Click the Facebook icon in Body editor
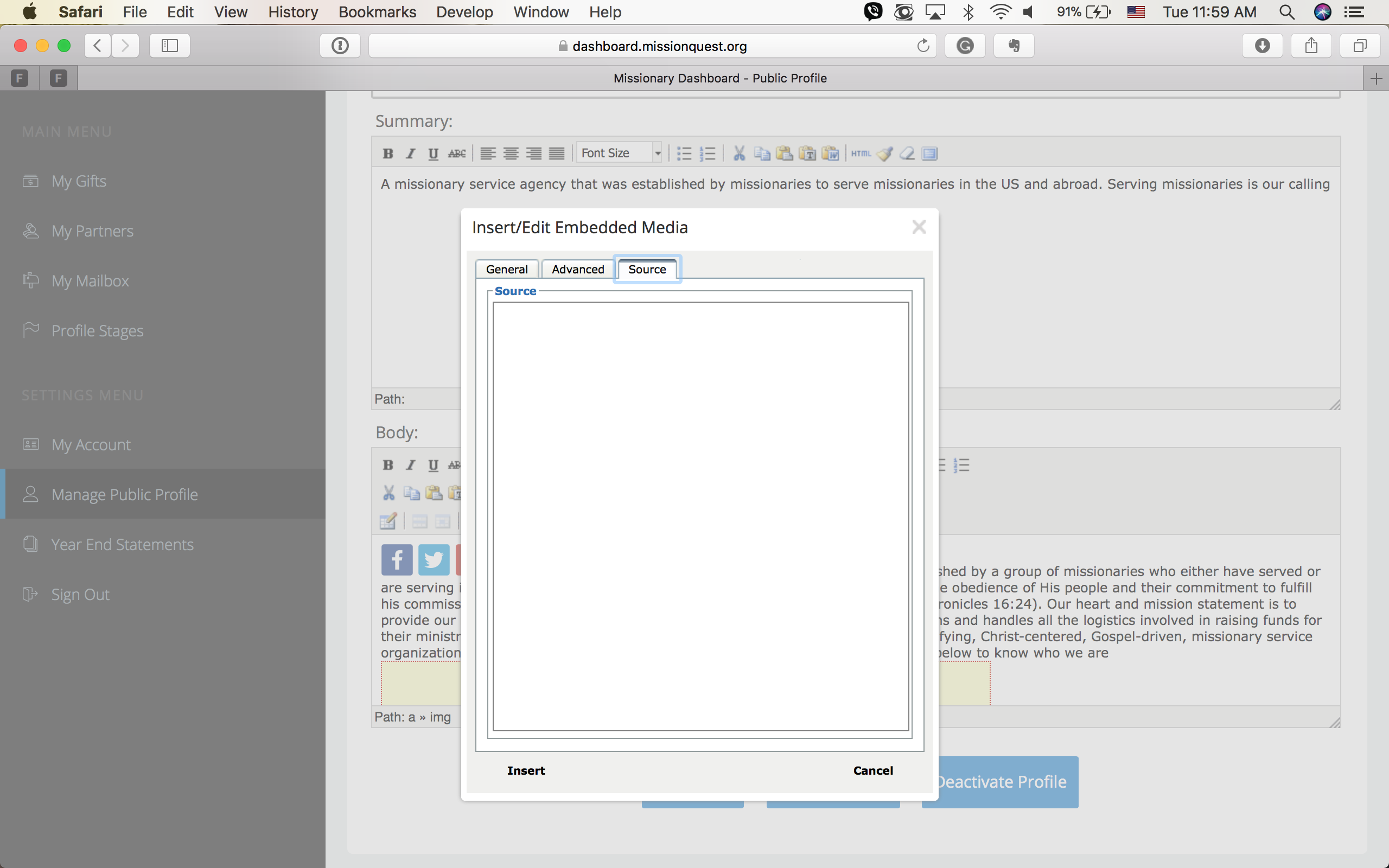 (x=397, y=560)
